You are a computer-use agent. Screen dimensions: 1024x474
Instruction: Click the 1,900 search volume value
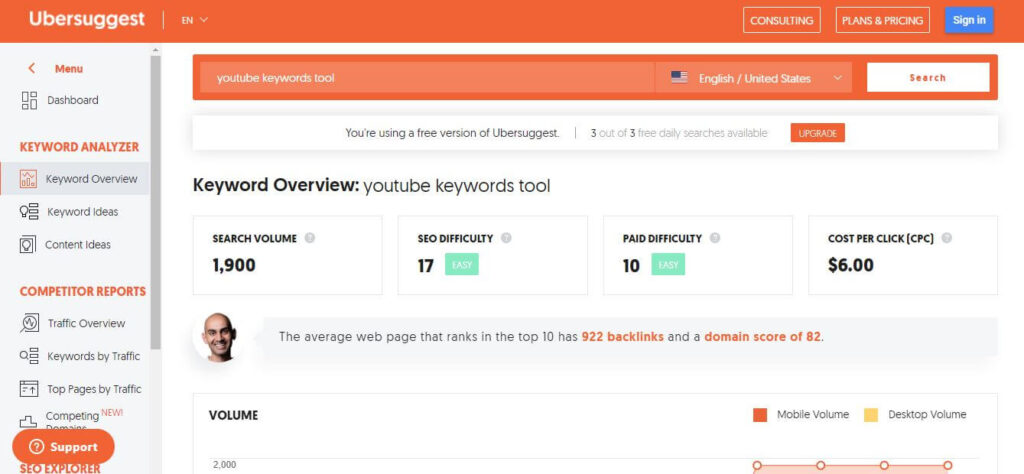[234, 265]
